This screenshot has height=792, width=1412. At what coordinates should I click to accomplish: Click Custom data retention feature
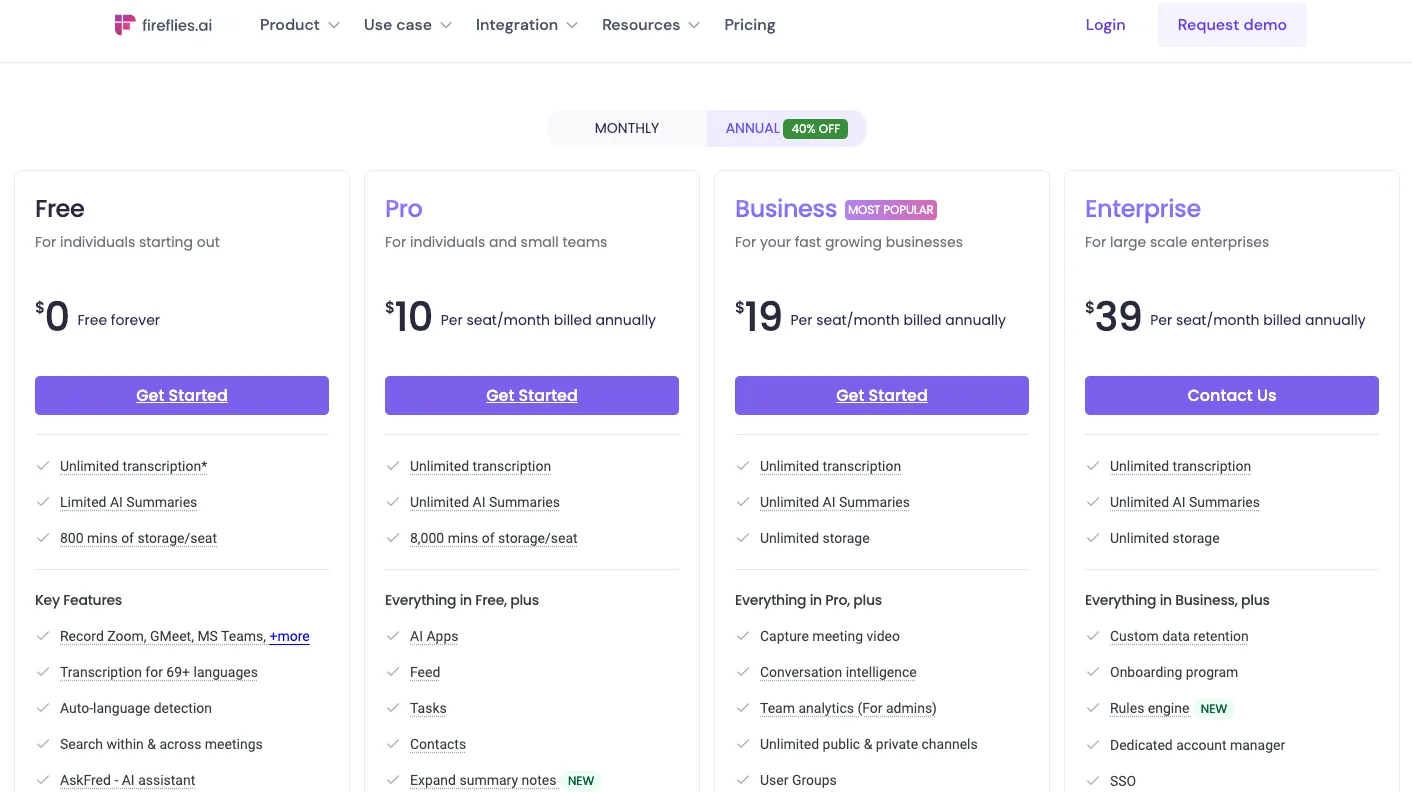pos(1179,636)
